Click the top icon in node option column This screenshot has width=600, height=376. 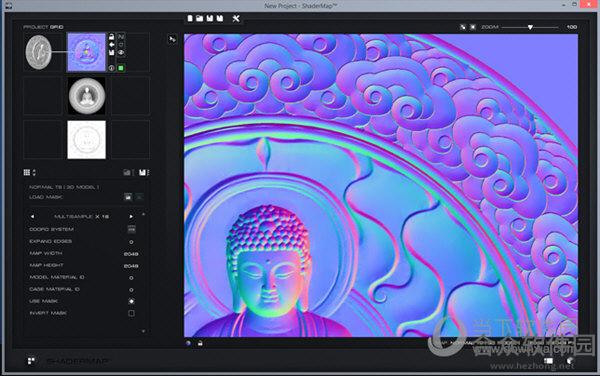[121, 37]
